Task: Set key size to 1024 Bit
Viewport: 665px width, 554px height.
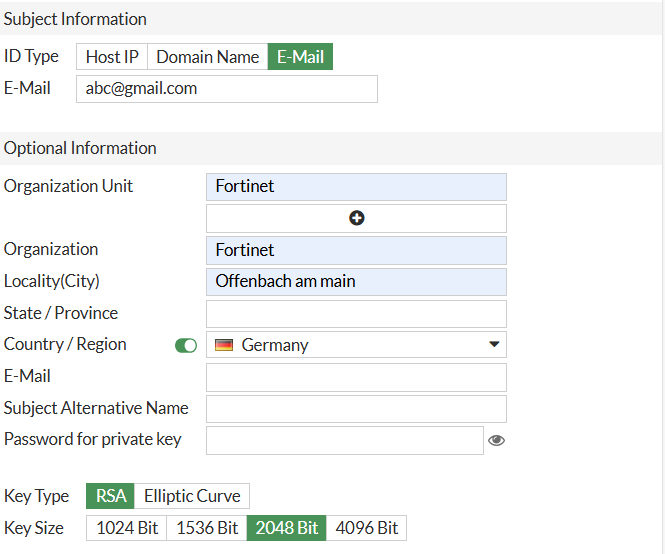Action: [x=126, y=528]
